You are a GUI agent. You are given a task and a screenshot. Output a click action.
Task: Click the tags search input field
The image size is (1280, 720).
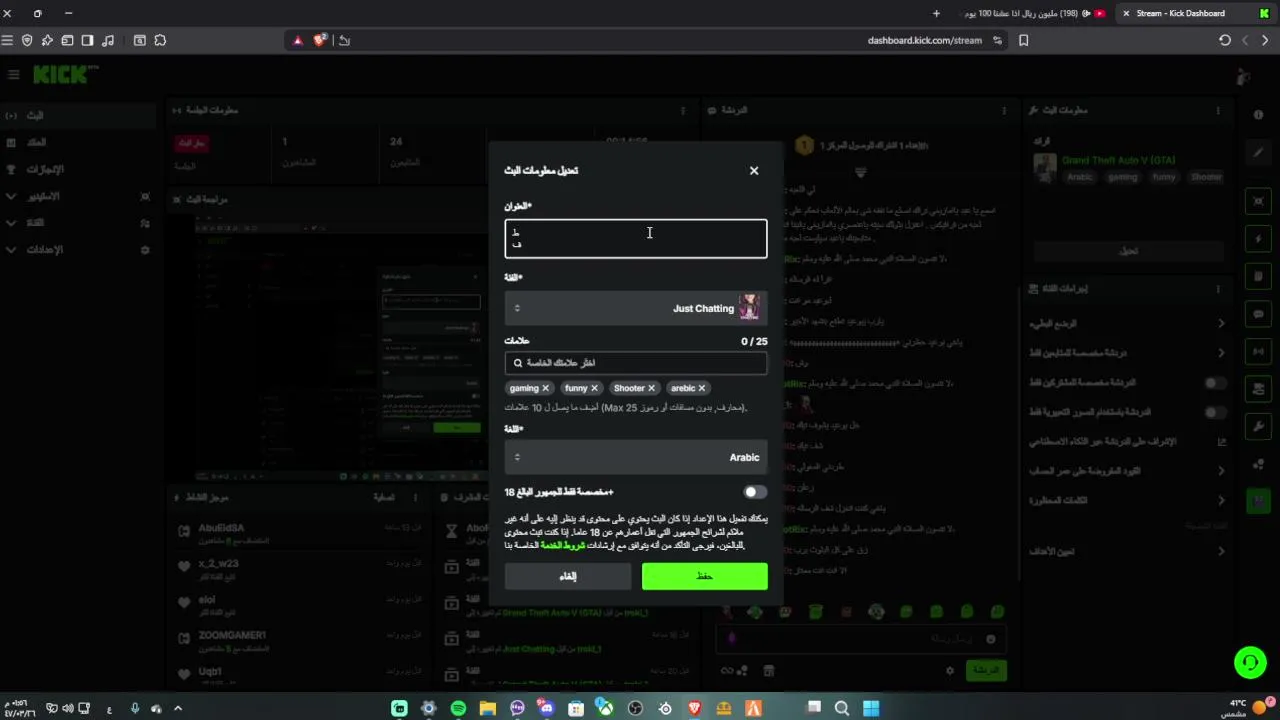point(636,363)
